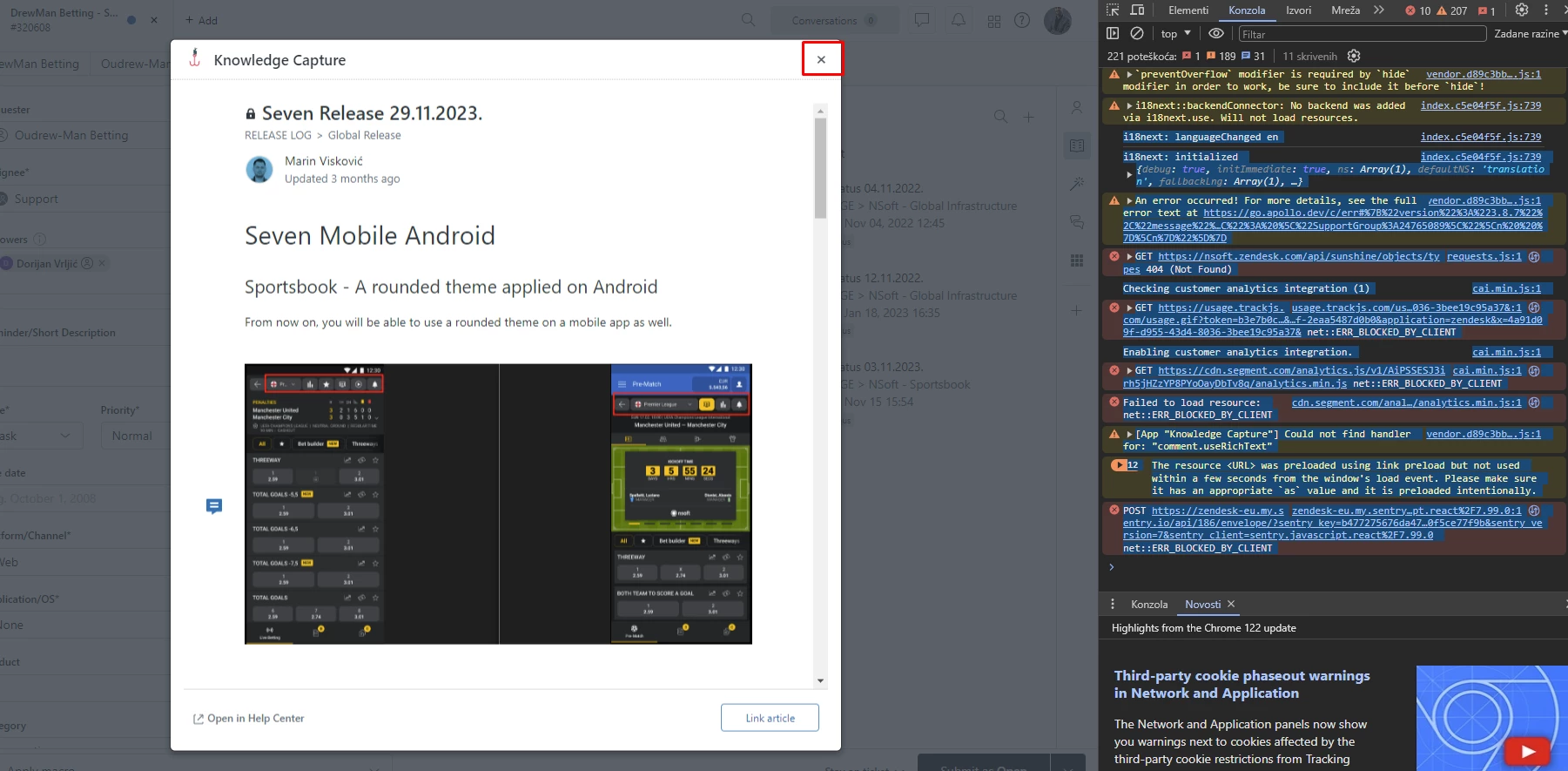Click the user profile avatar in top bar
Screen dimensions: 1568x771
point(1058,20)
